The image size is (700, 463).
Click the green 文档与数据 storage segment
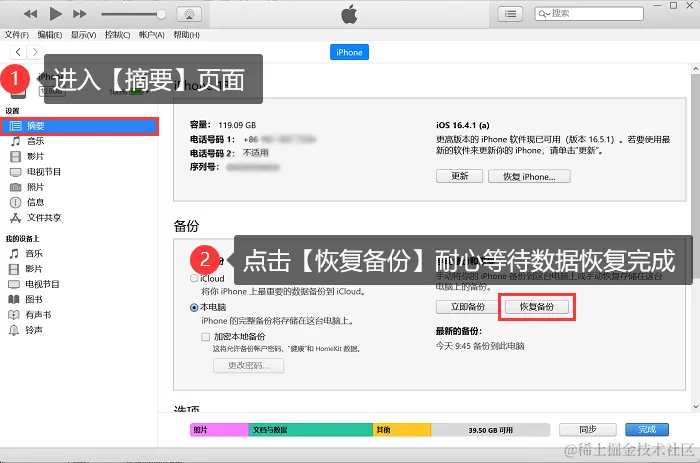[x=311, y=430]
